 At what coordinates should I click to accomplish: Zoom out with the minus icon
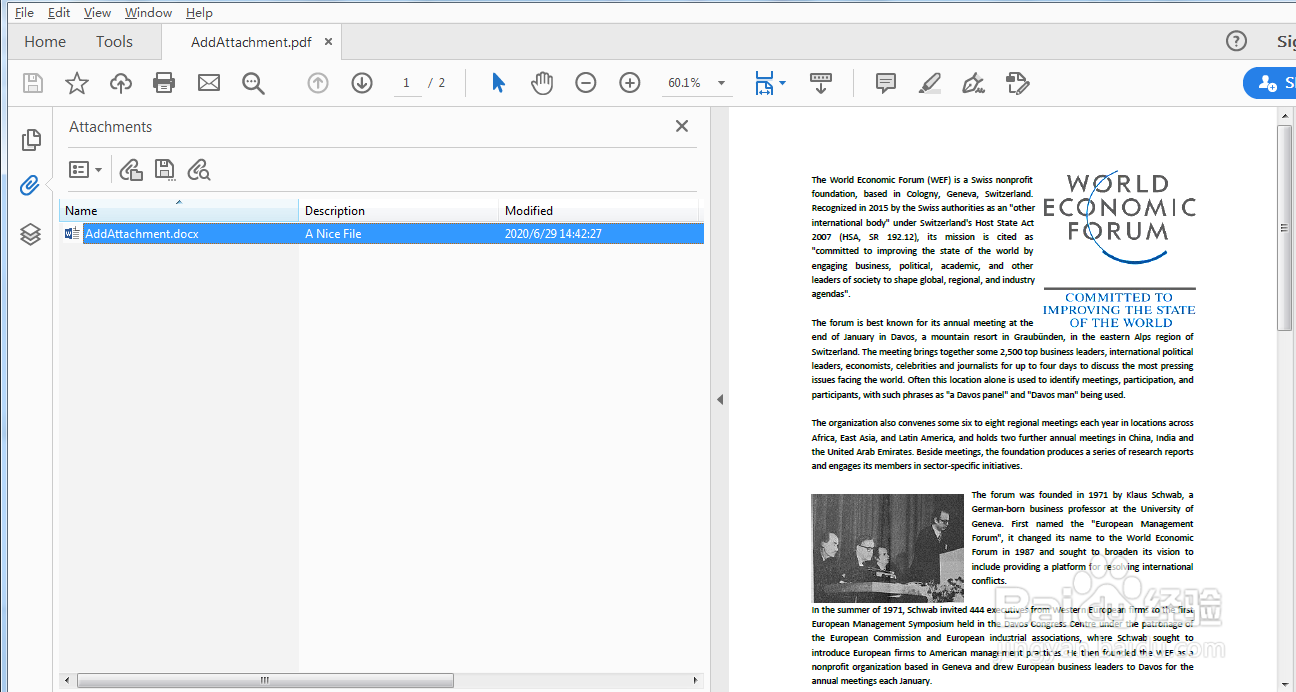pos(586,83)
